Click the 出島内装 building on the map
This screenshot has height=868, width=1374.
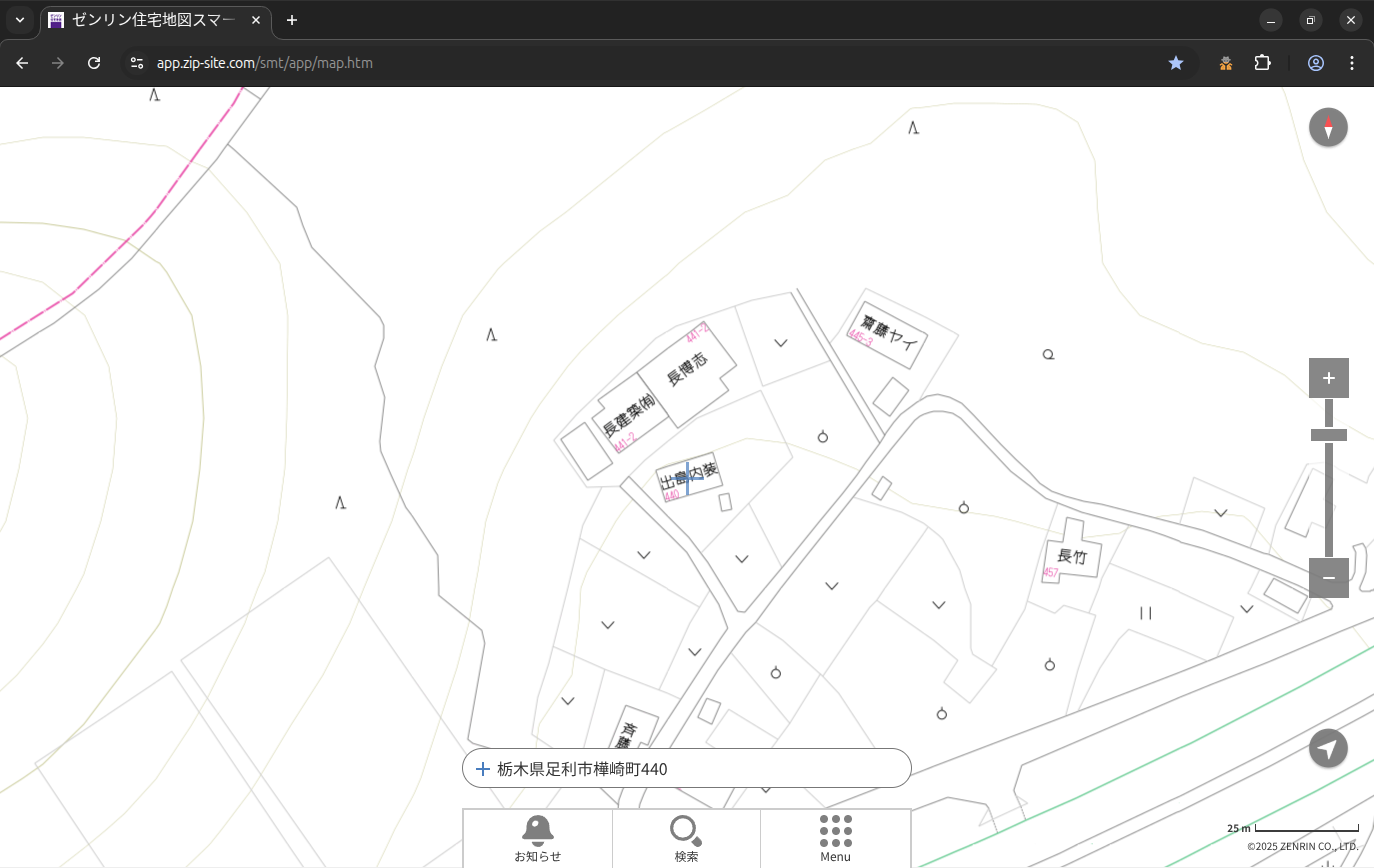[x=689, y=477]
